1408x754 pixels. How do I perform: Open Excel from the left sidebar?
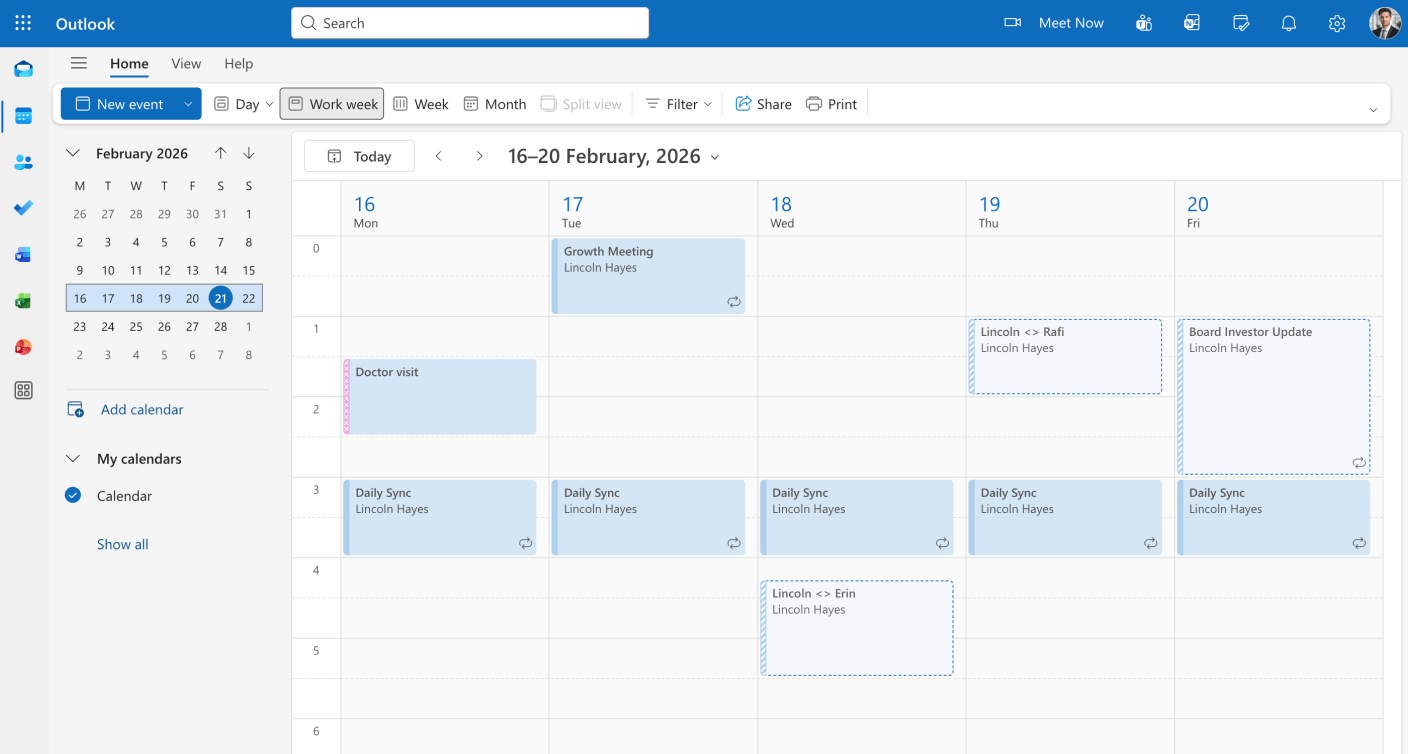point(23,300)
